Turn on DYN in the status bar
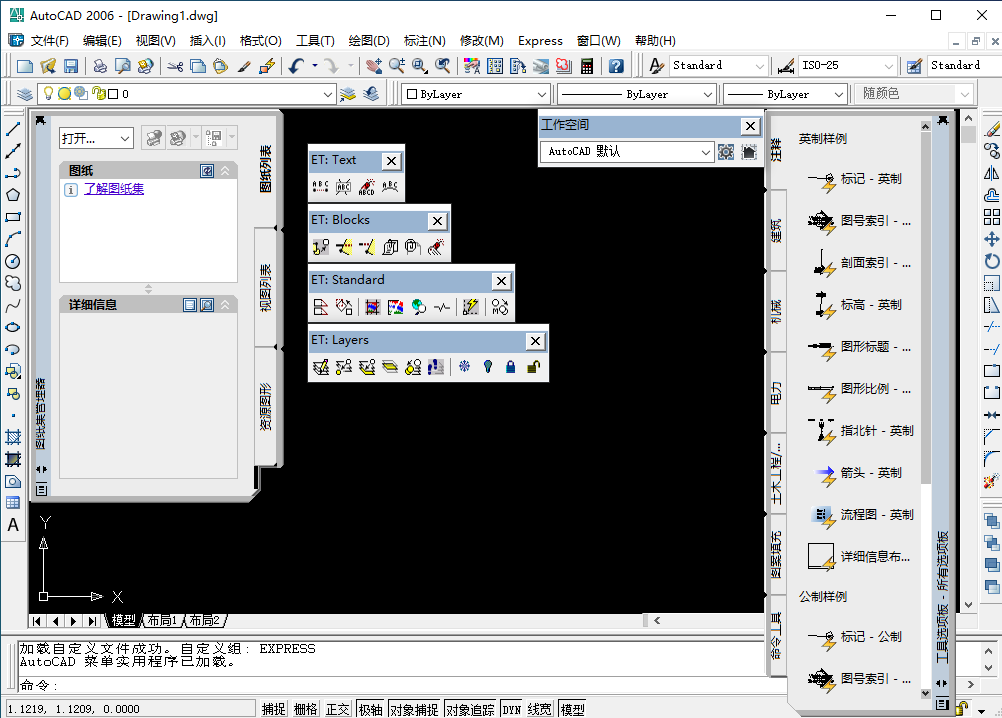Screen dimensions: 1002x718 pos(511,709)
